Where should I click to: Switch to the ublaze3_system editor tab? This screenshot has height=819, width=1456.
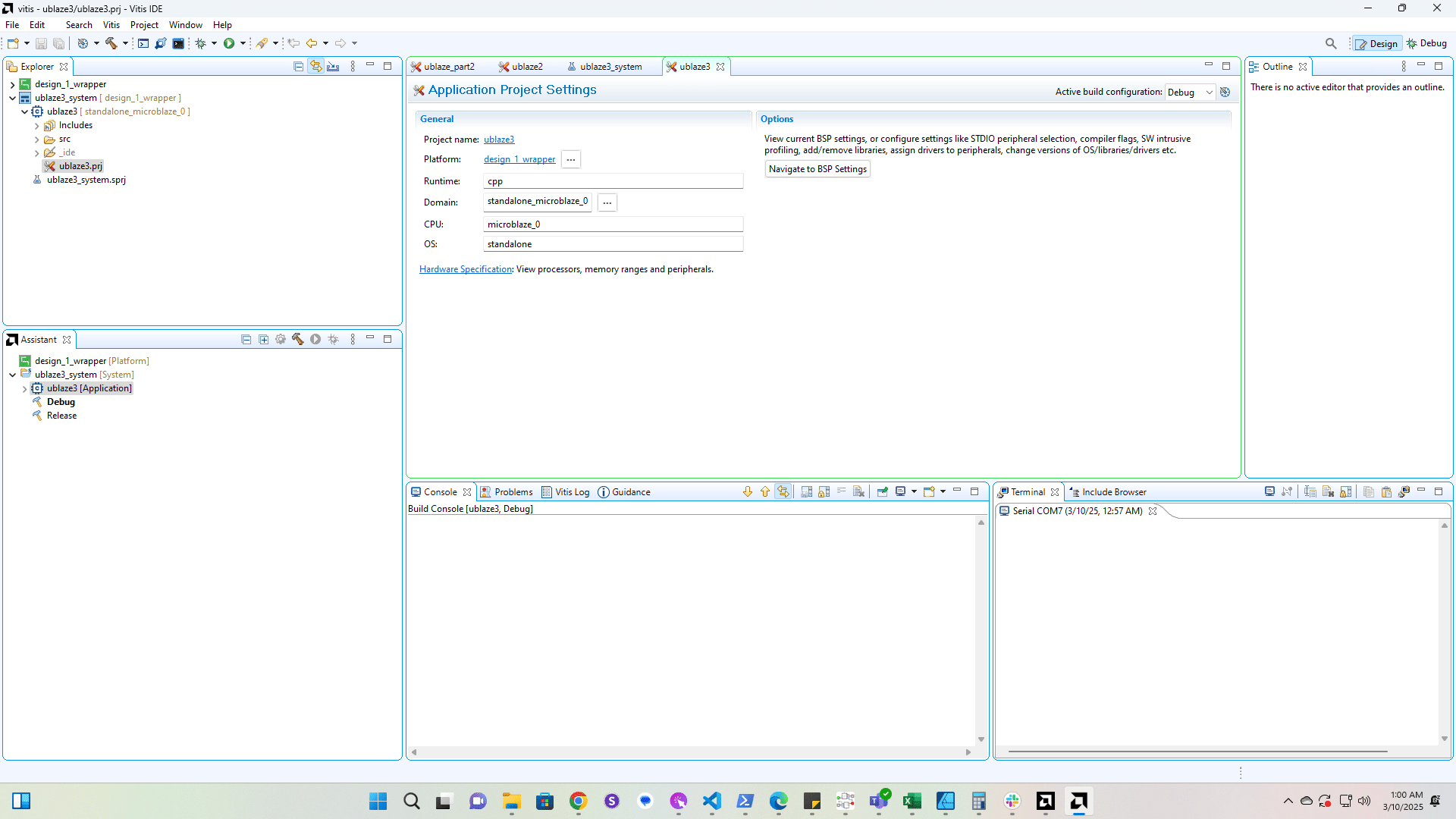click(x=610, y=67)
